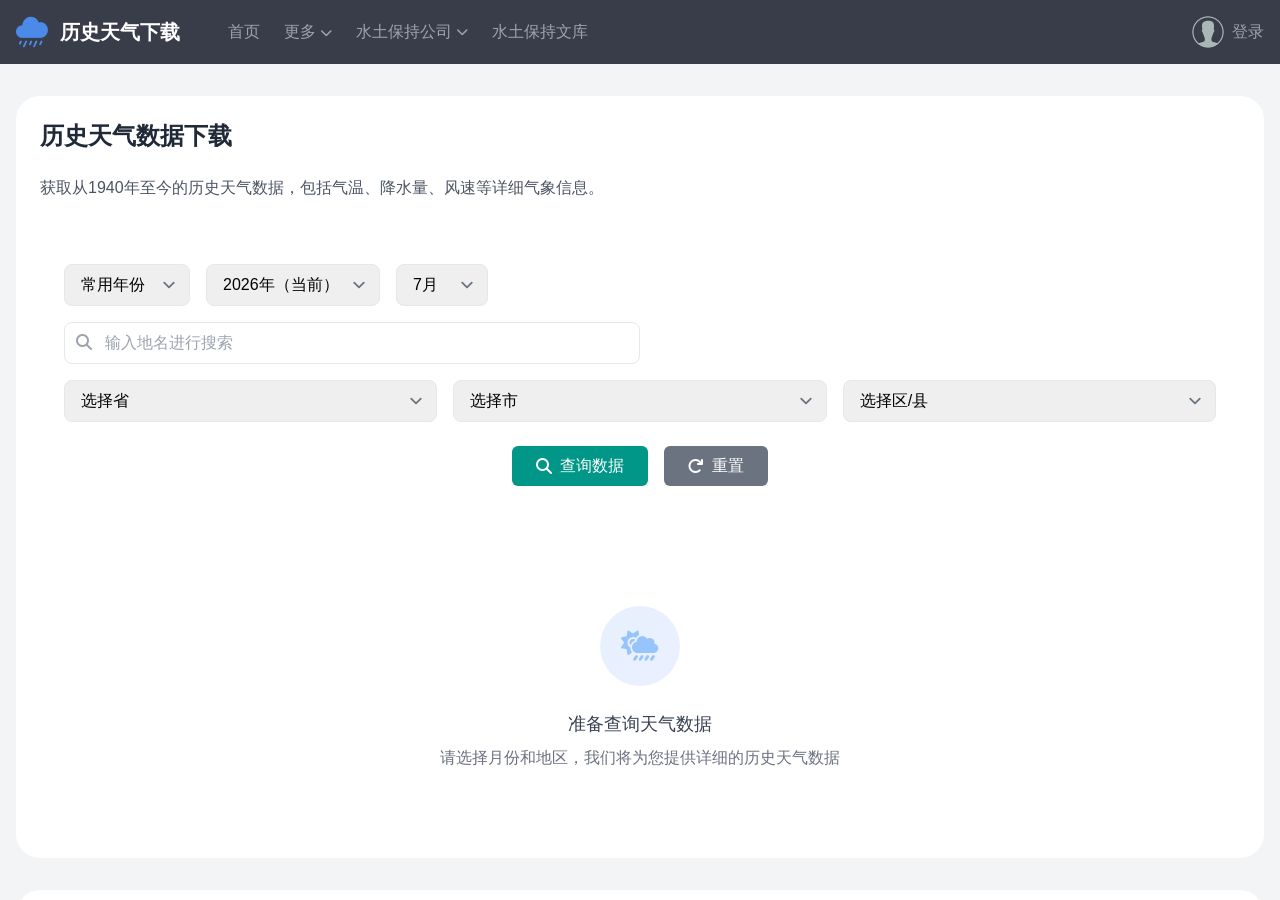Expand the 更多 navigation menu
1280x900 pixels.
(x=308, y=32)
